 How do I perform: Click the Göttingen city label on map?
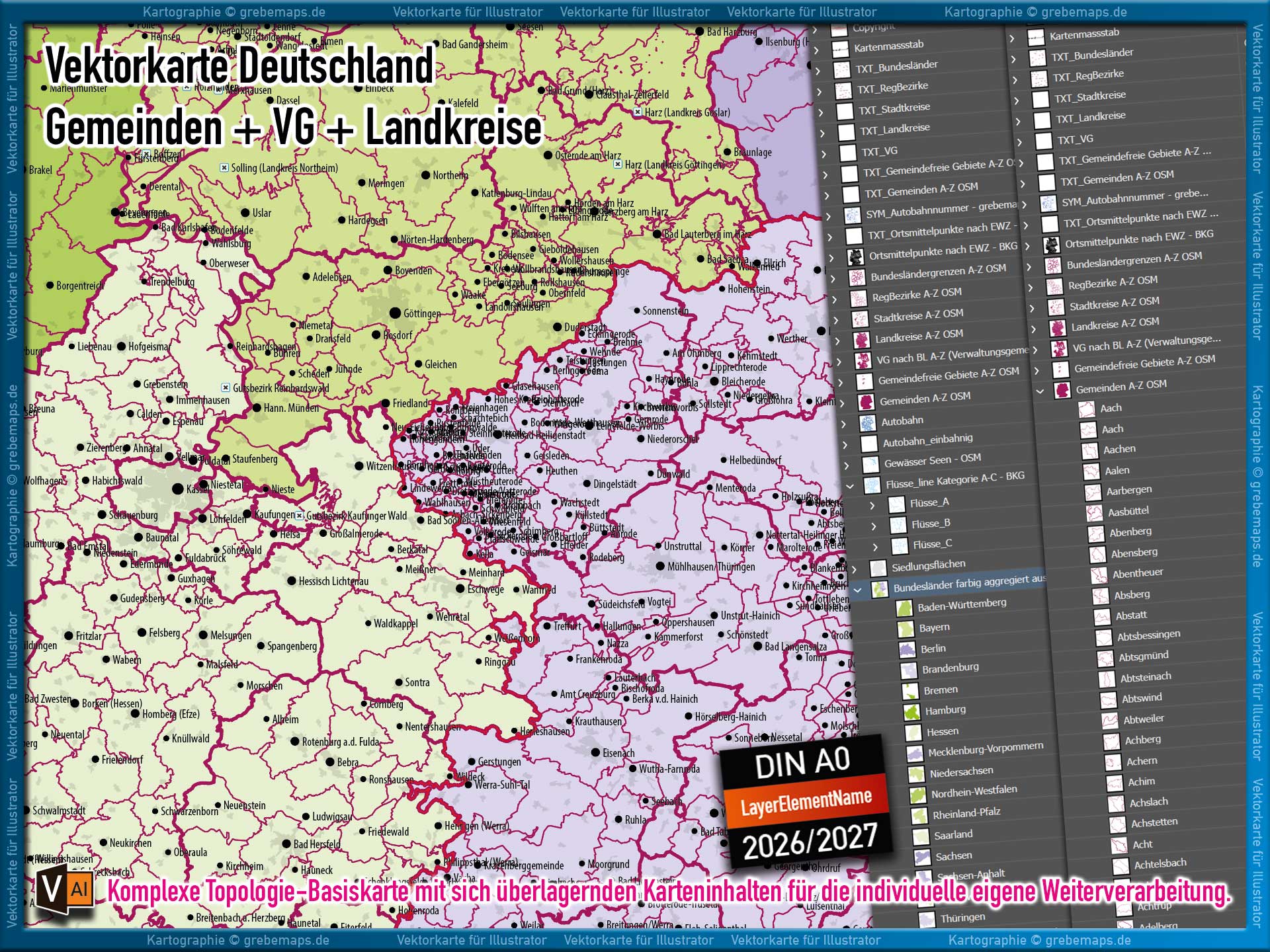[422, 314]
